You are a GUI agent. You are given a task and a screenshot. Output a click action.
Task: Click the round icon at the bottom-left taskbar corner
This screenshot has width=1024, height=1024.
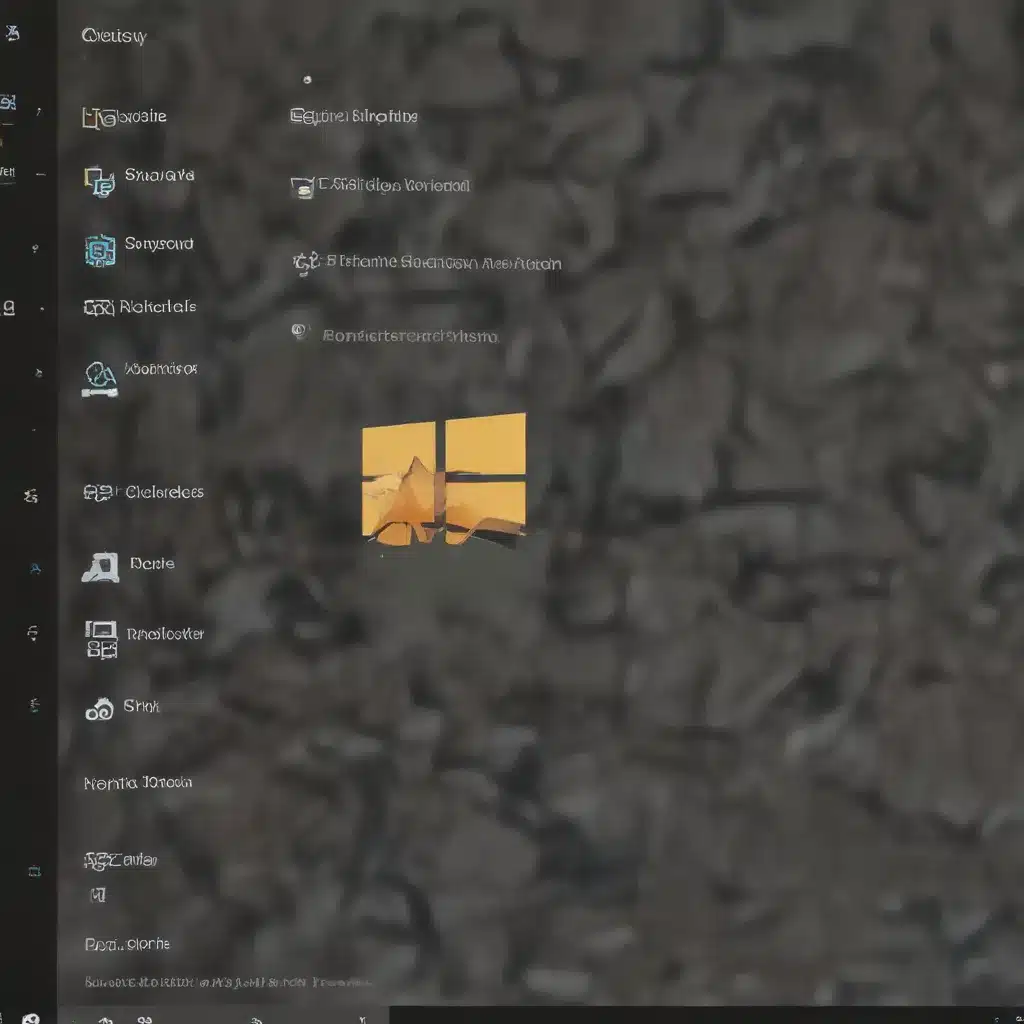click(31, 1019)
